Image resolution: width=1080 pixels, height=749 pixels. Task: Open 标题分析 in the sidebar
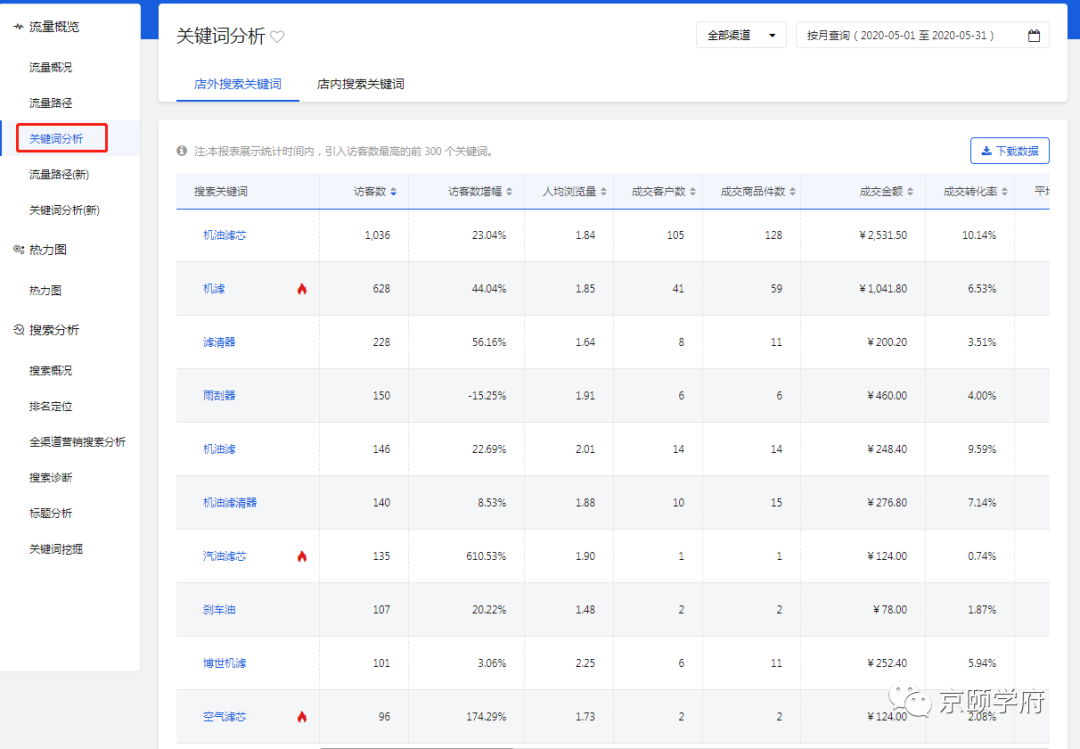tap(50, 513)
